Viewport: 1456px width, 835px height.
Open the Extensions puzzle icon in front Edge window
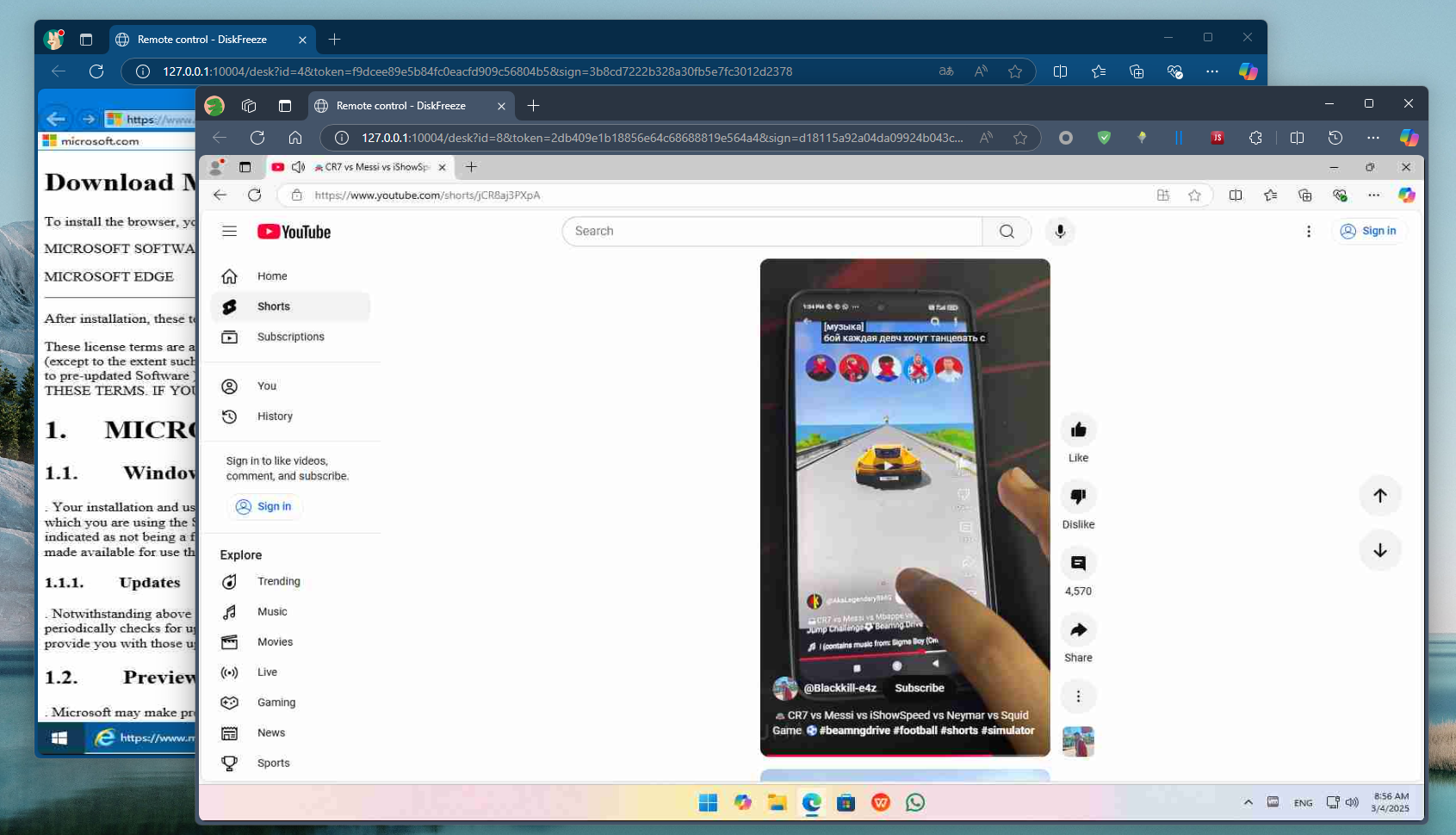click(x=1255, y=138)
